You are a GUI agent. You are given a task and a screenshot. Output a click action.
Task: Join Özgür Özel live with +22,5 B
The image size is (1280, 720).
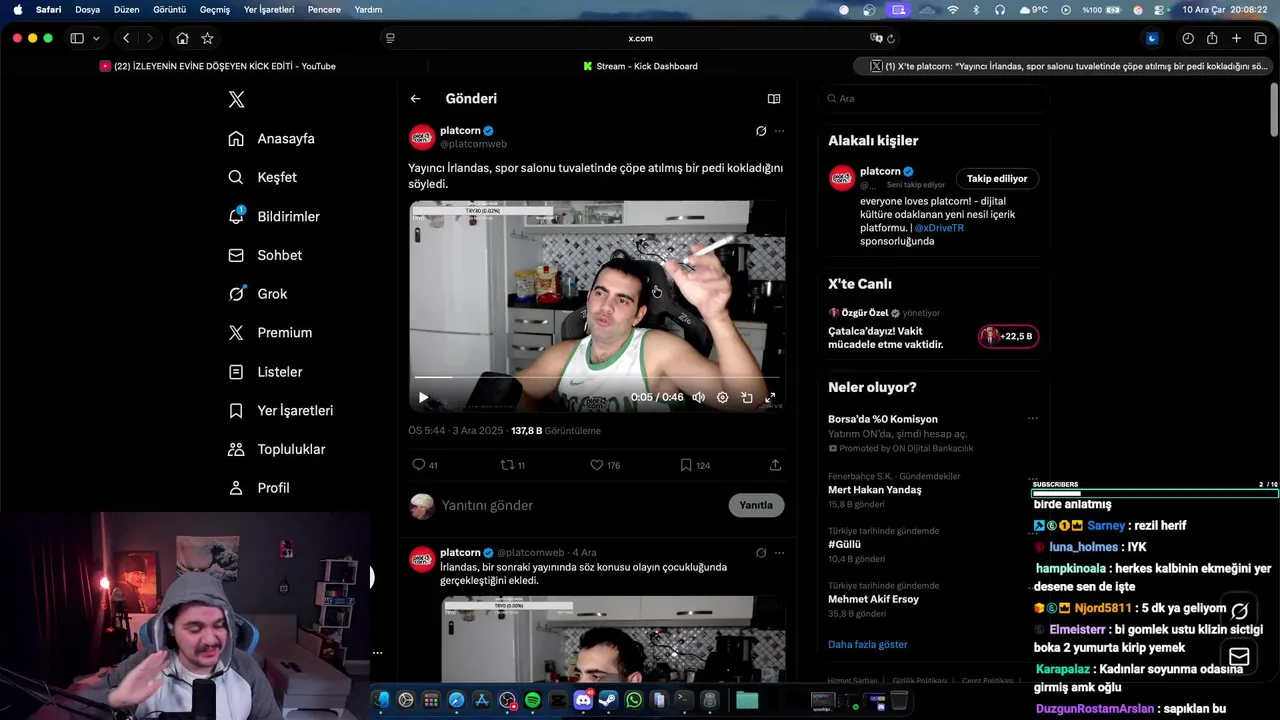[1008, 336]
